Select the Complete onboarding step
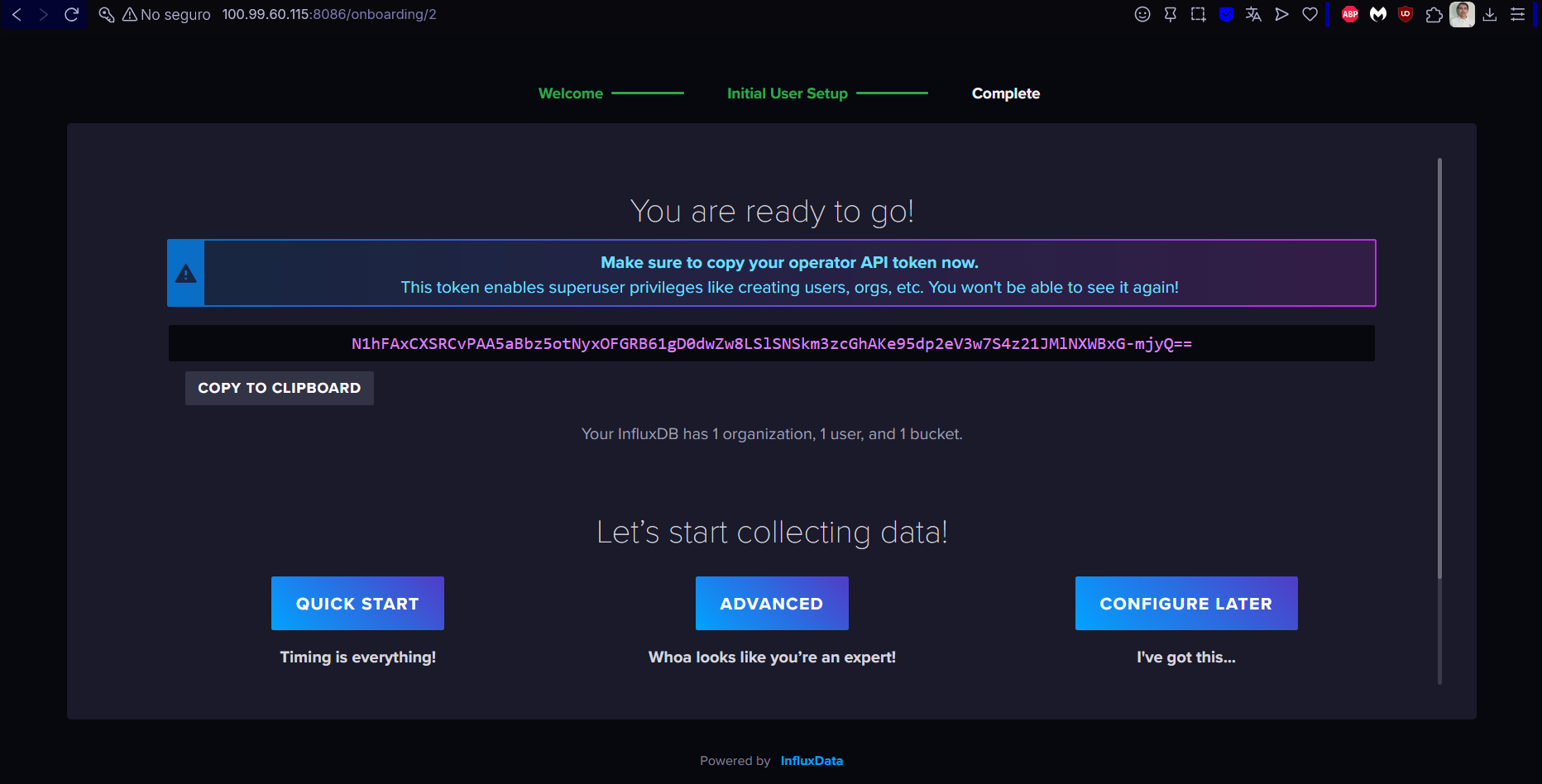This screenshot has width=1542, height=784. pyautogui.click(x=1006, y=93)
